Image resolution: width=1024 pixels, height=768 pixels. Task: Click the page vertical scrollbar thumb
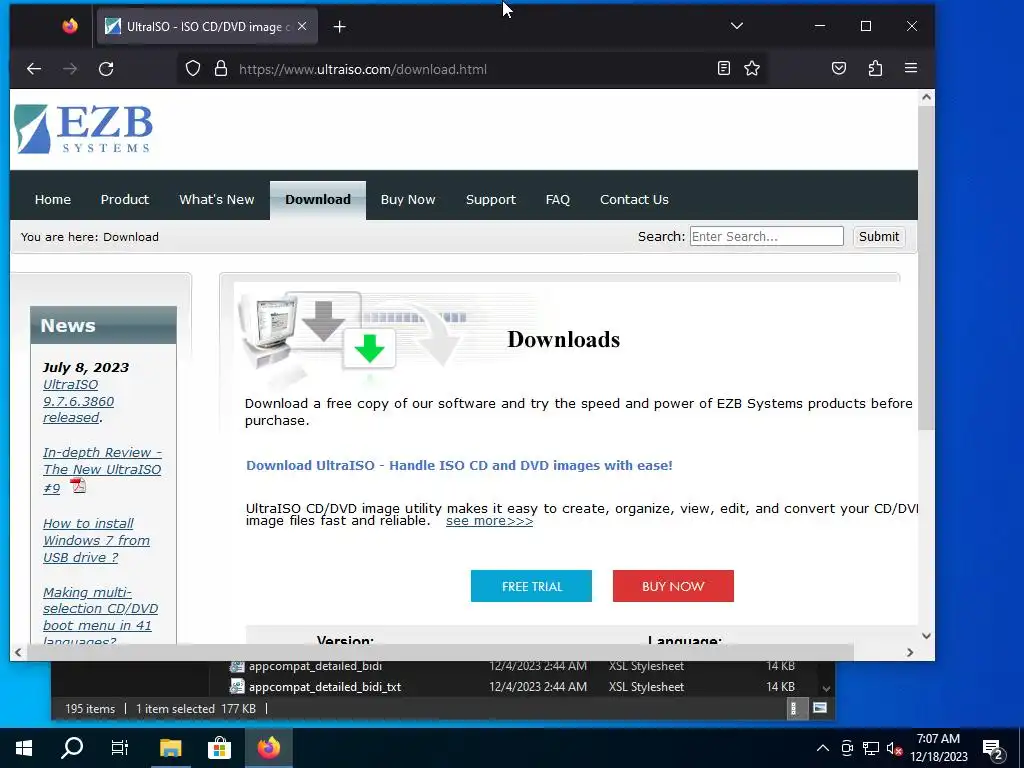coord(926,267)
